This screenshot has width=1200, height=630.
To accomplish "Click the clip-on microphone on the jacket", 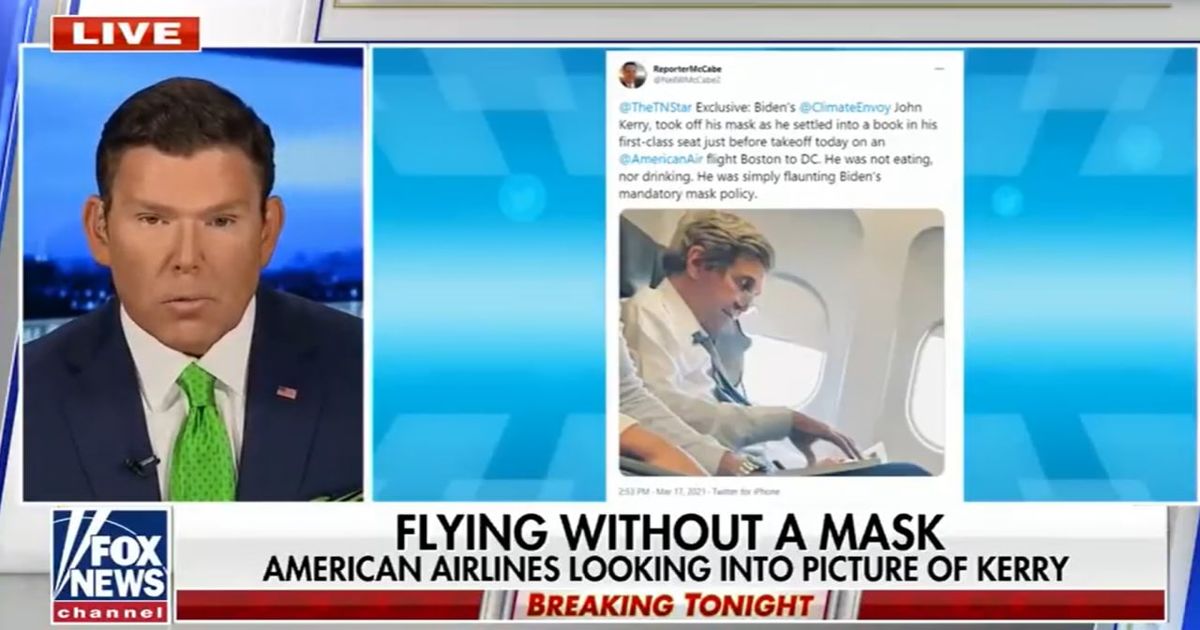I will [x=141, y=464].
